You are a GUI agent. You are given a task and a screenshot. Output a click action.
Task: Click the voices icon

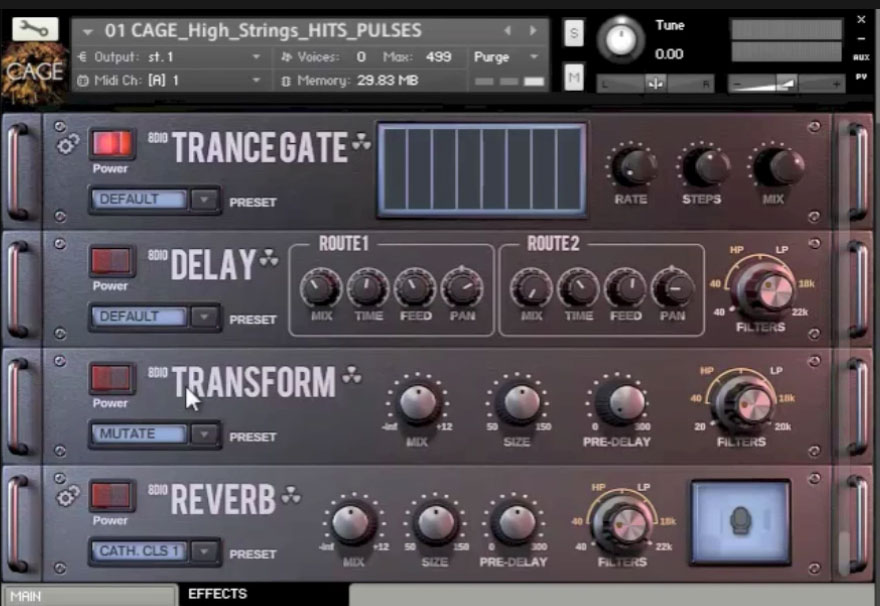[286, 57]
